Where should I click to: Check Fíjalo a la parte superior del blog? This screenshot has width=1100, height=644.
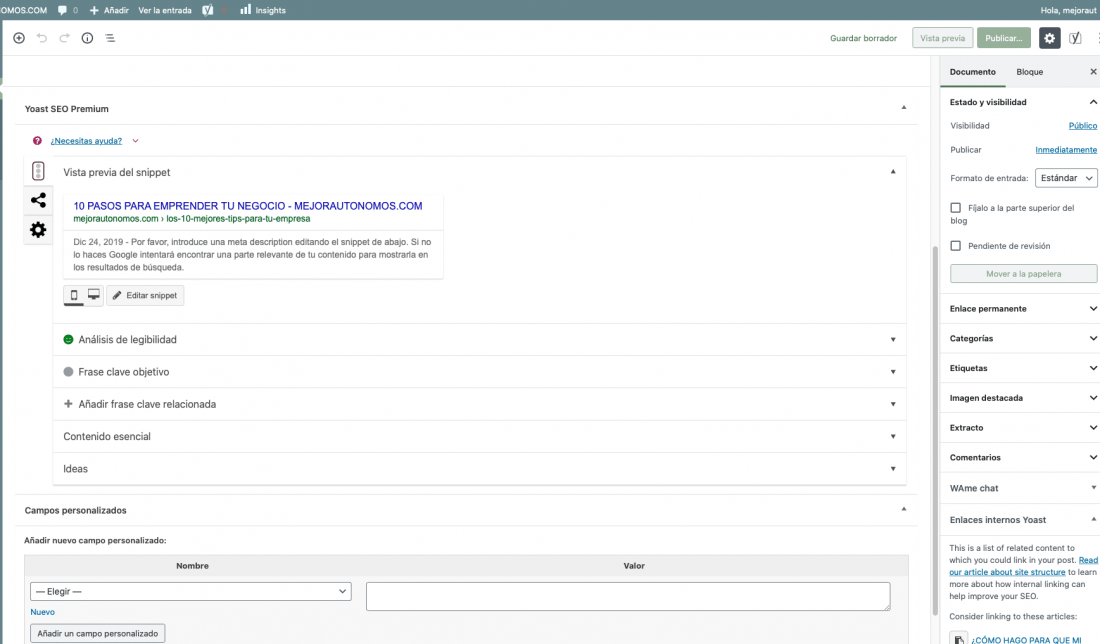click(x=955, y=208)
